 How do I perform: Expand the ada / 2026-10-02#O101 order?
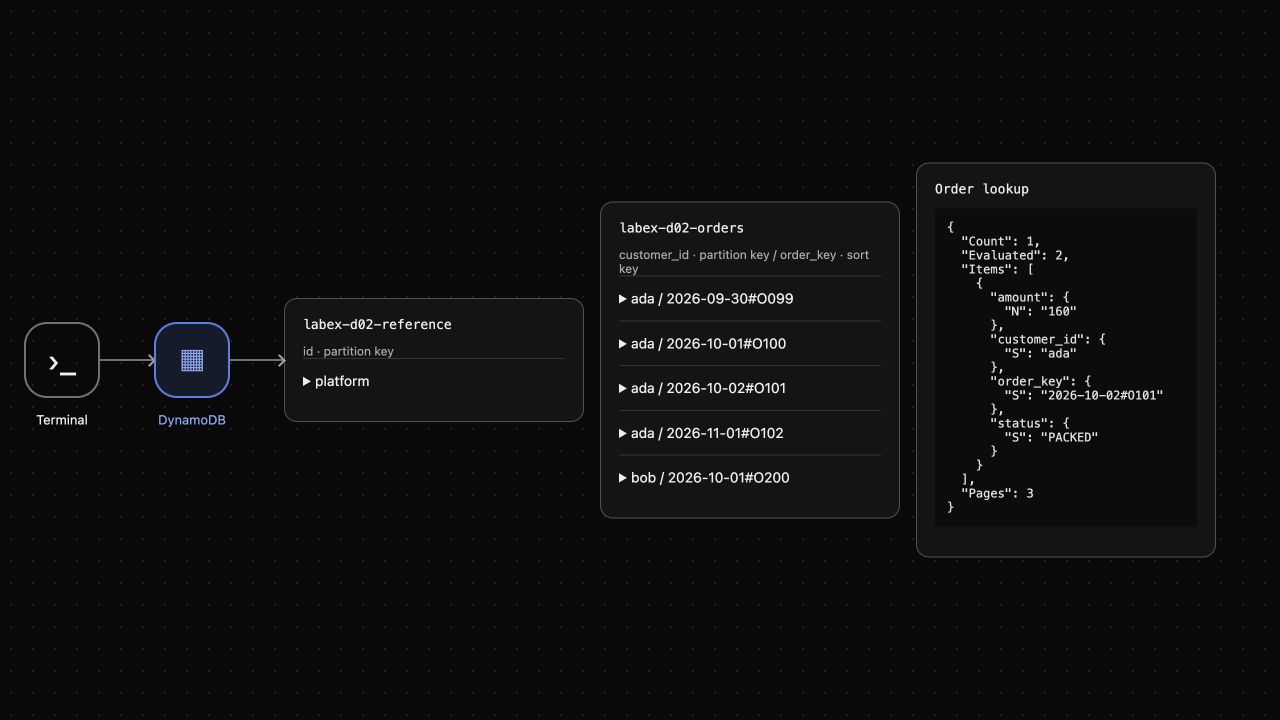(750, 388)
